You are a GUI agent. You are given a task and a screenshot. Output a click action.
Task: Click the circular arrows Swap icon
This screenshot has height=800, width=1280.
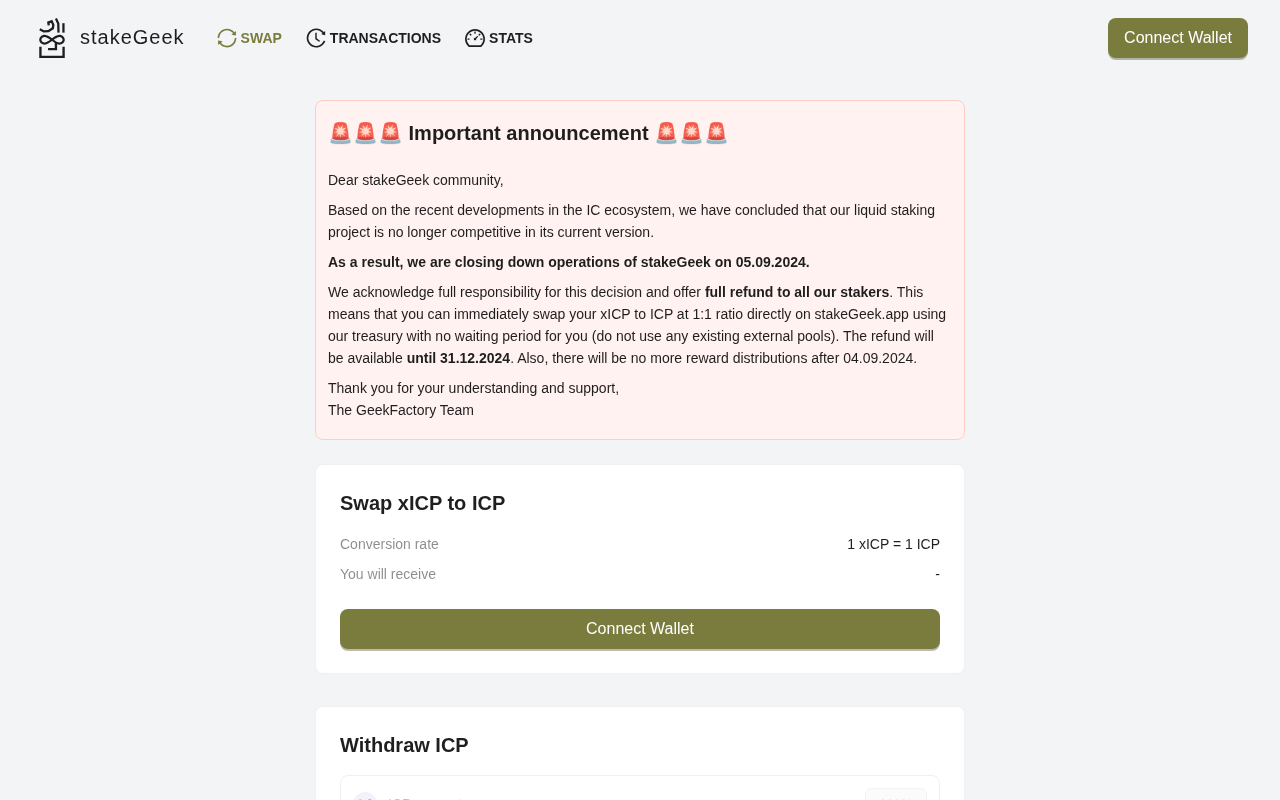click(227, 38)
